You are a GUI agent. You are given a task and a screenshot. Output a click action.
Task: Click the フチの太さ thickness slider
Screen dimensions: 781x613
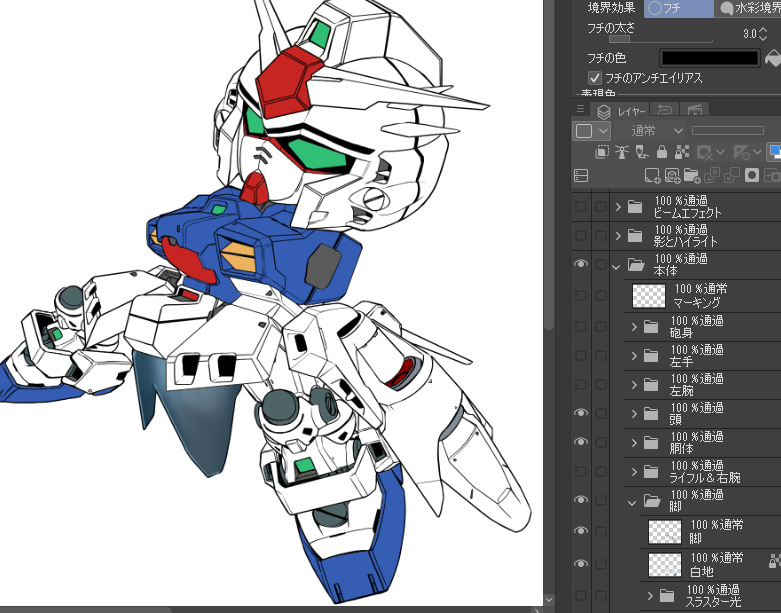tap(660, 39)
